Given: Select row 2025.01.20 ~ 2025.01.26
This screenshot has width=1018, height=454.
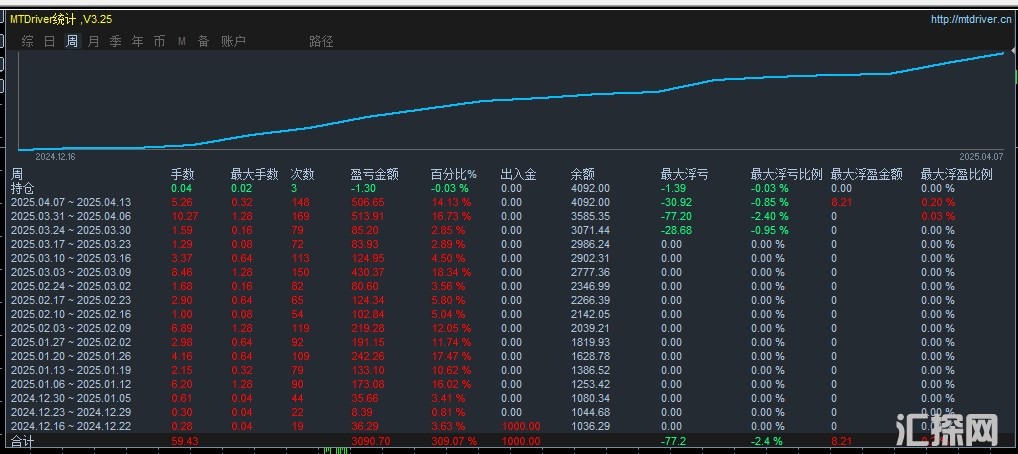Looking at the screenshot, I should pyautogui.click(x=509, y=356).
